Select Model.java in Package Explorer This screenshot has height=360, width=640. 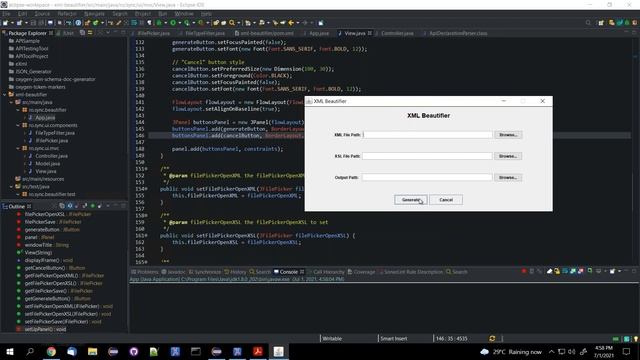47,164
